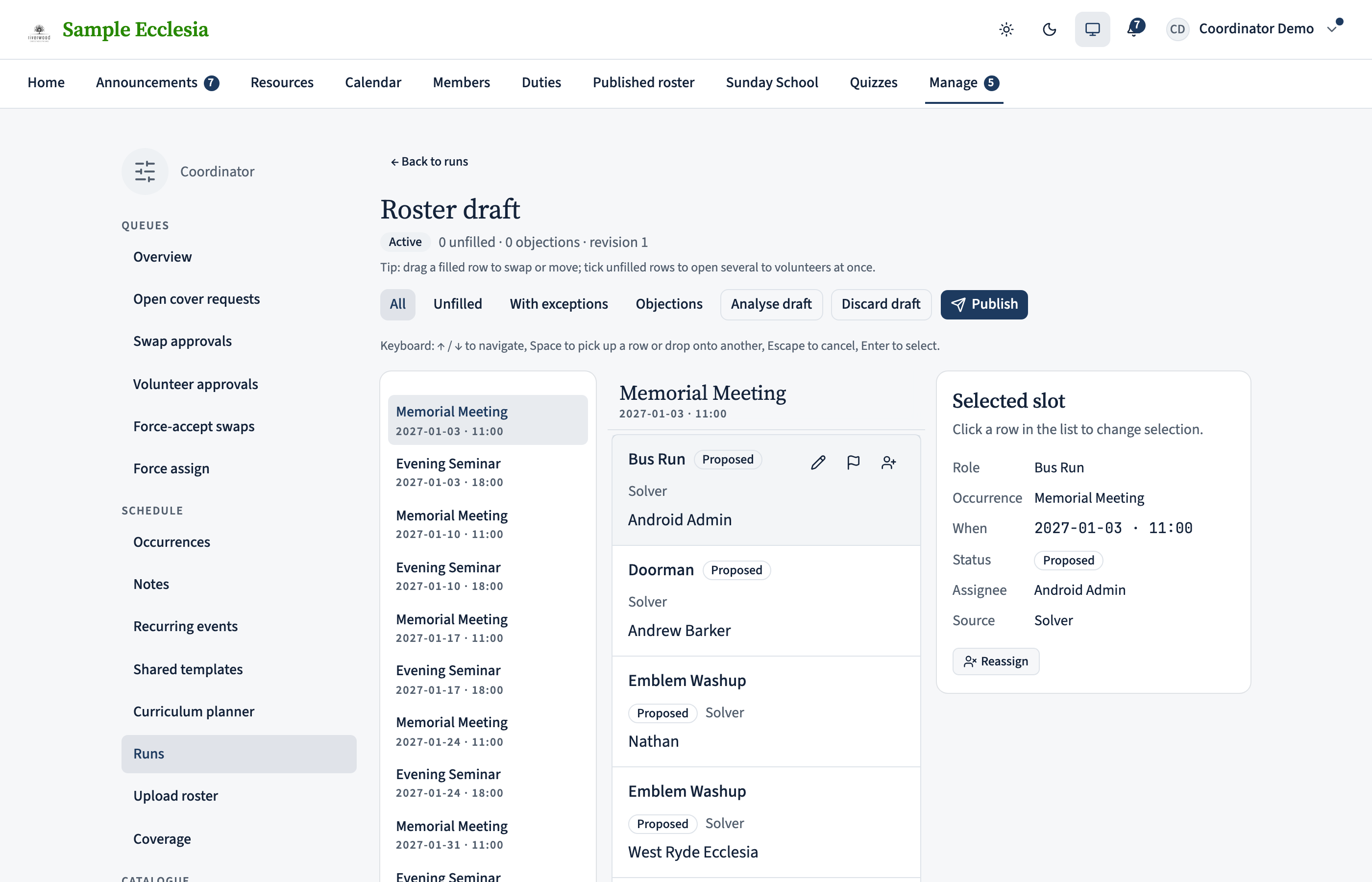This screenshot has width=1372, height=882.
Task: Select Evening Seminar 2027-01-17 occurrence
Action: (488, 679)
